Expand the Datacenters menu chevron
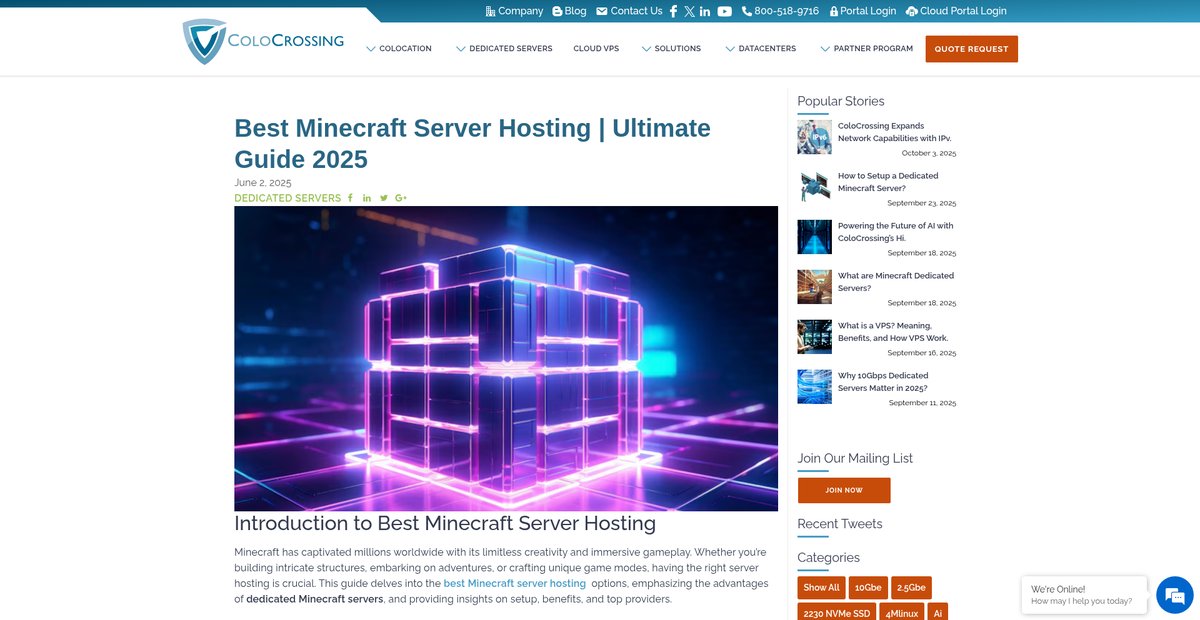The width and height of the screenshot is (1200, 620). pyautogui.click(x=730, y=48)
